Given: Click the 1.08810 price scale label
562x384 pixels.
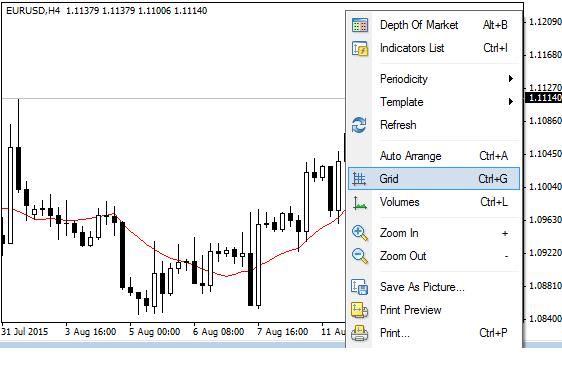Looking at the screenshot, I should click(x=545, y=286).
